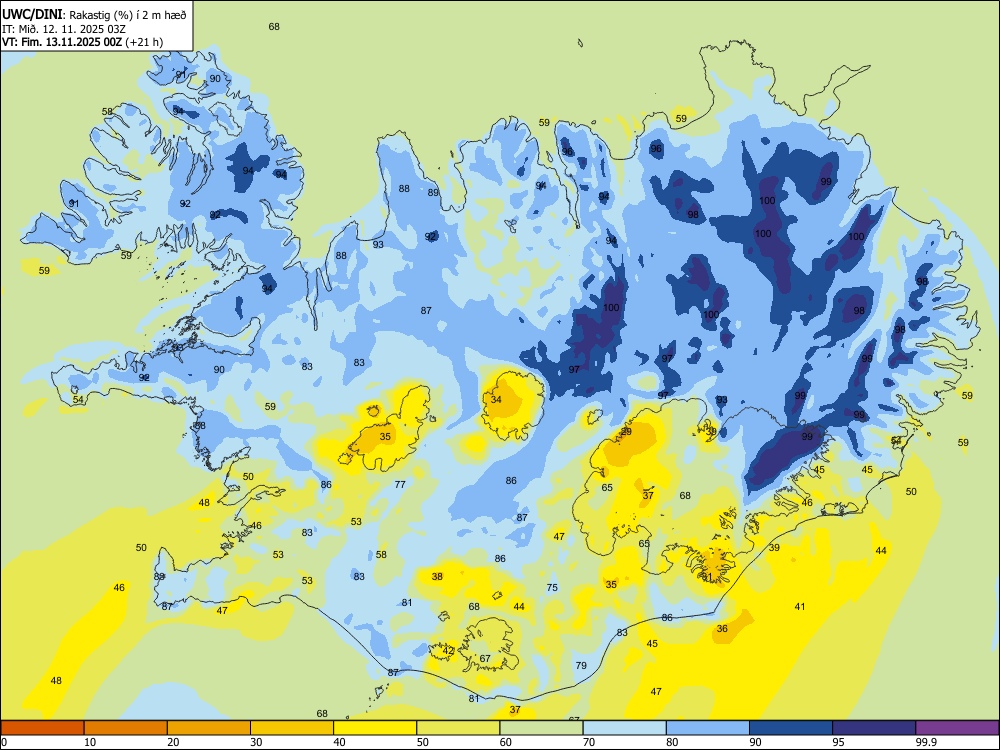Screen dimensions: 1000x750
Task: Click the '(+21 h)' forecast offset text
Action: (x=144, y=42)
